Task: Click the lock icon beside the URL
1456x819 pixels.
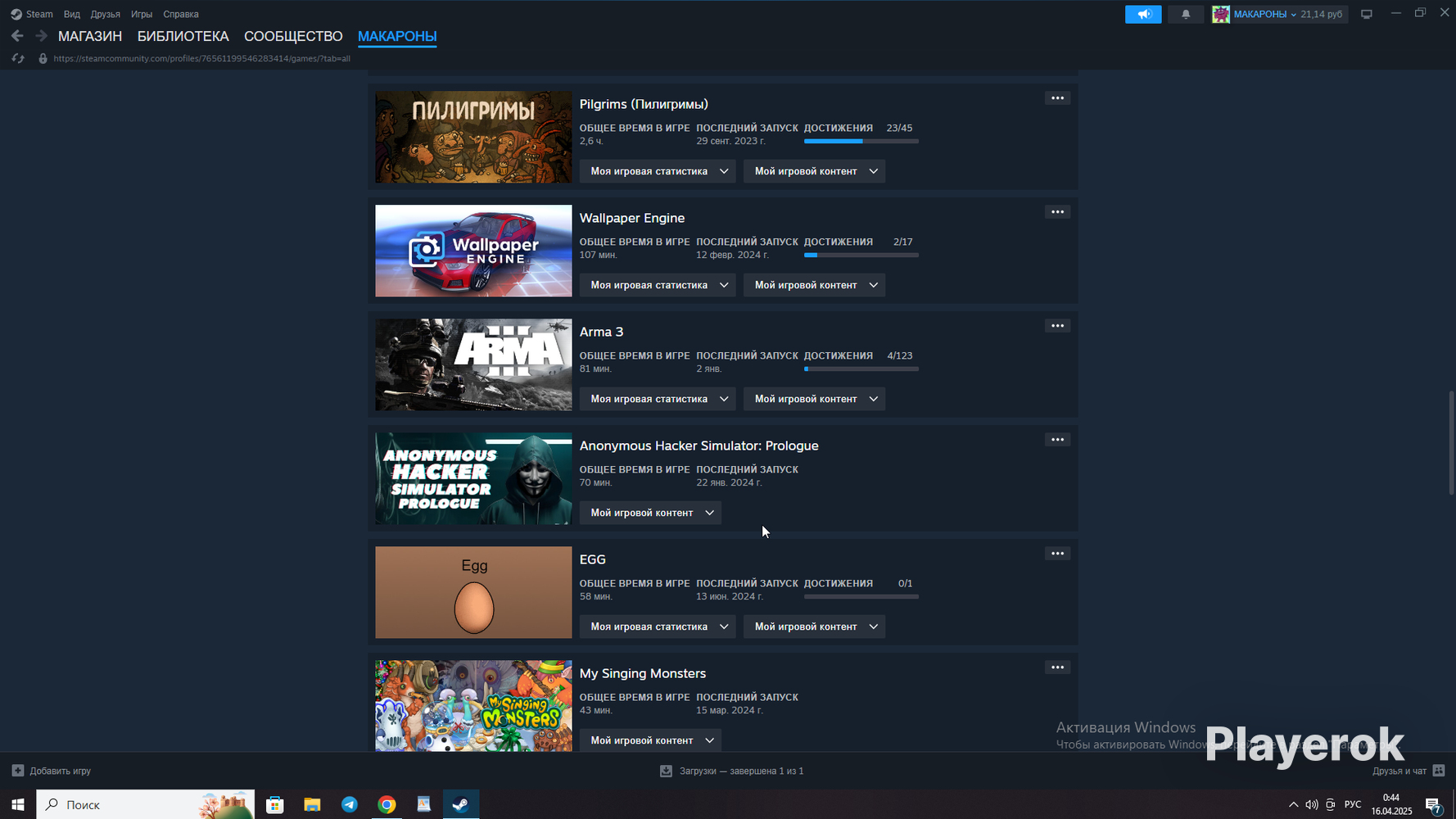Action: coord(43,58)
